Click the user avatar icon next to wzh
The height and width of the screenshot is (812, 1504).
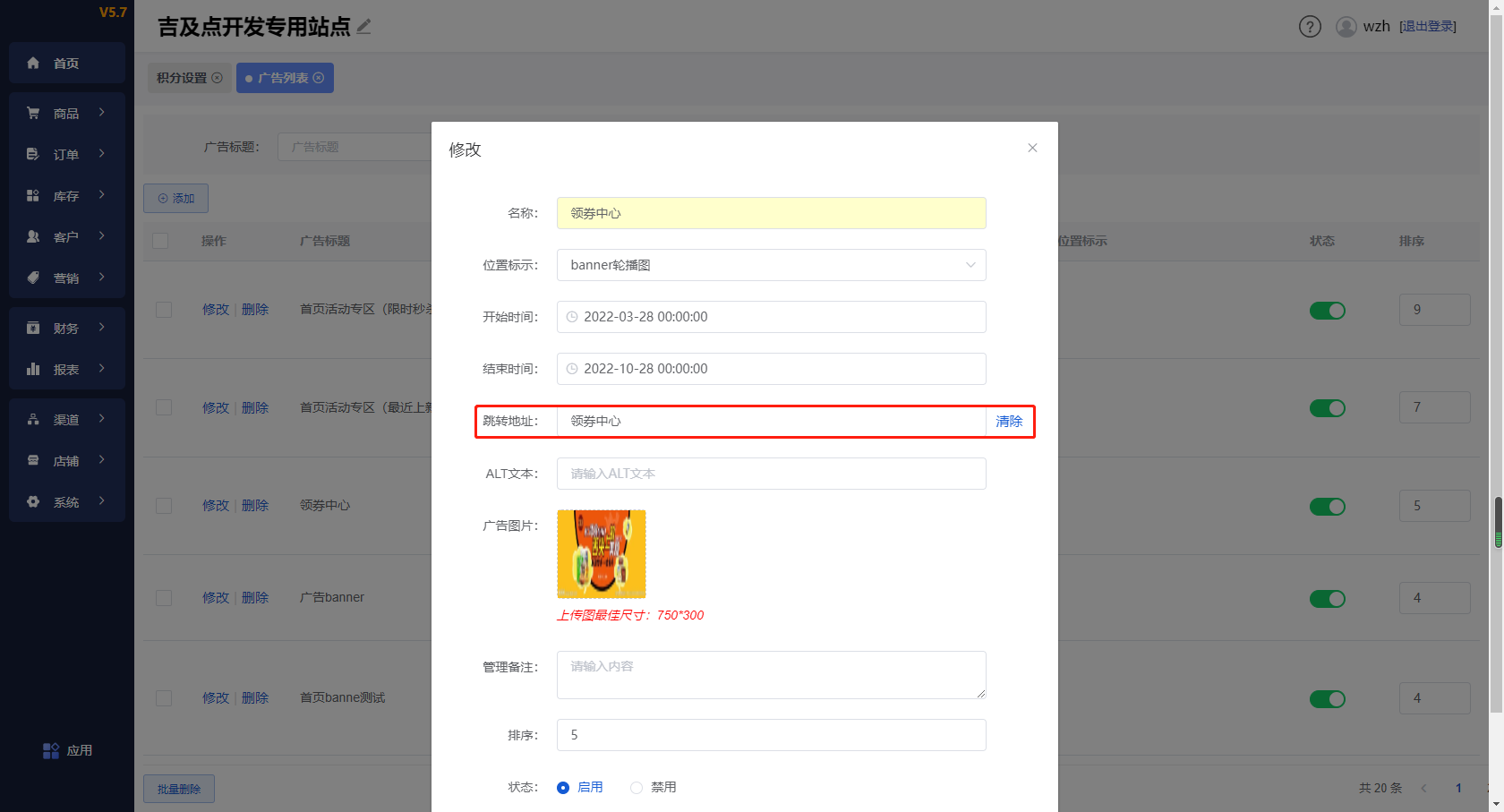tap(1346, 27)
